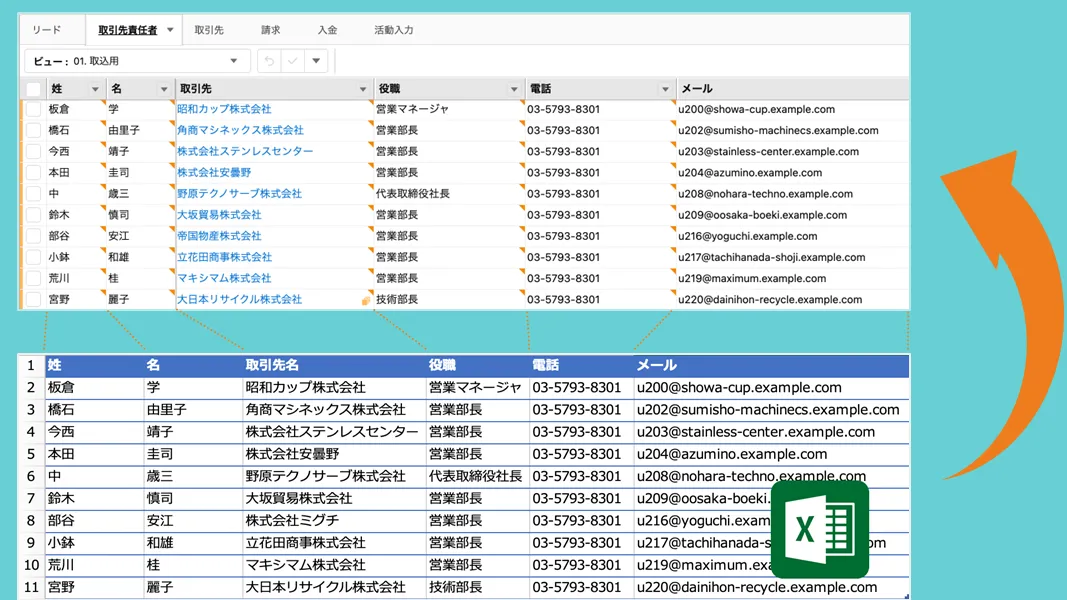Open the 取引先 column filter dropdown

[363, 89]
